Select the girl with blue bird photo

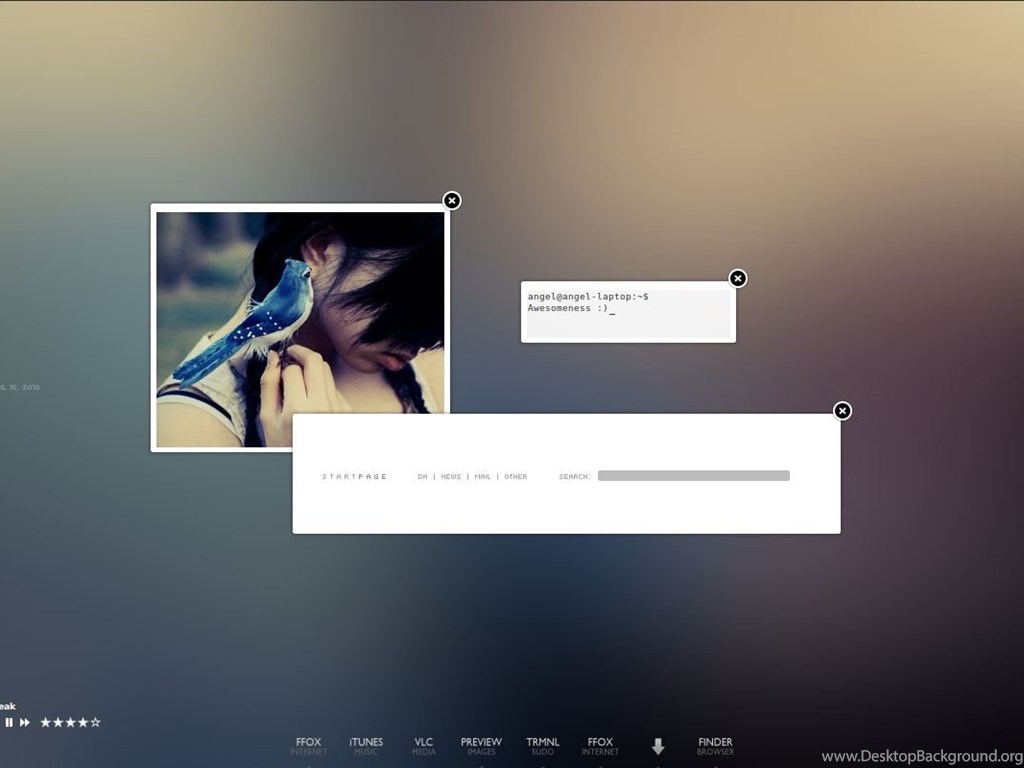(x=300, y=310)
